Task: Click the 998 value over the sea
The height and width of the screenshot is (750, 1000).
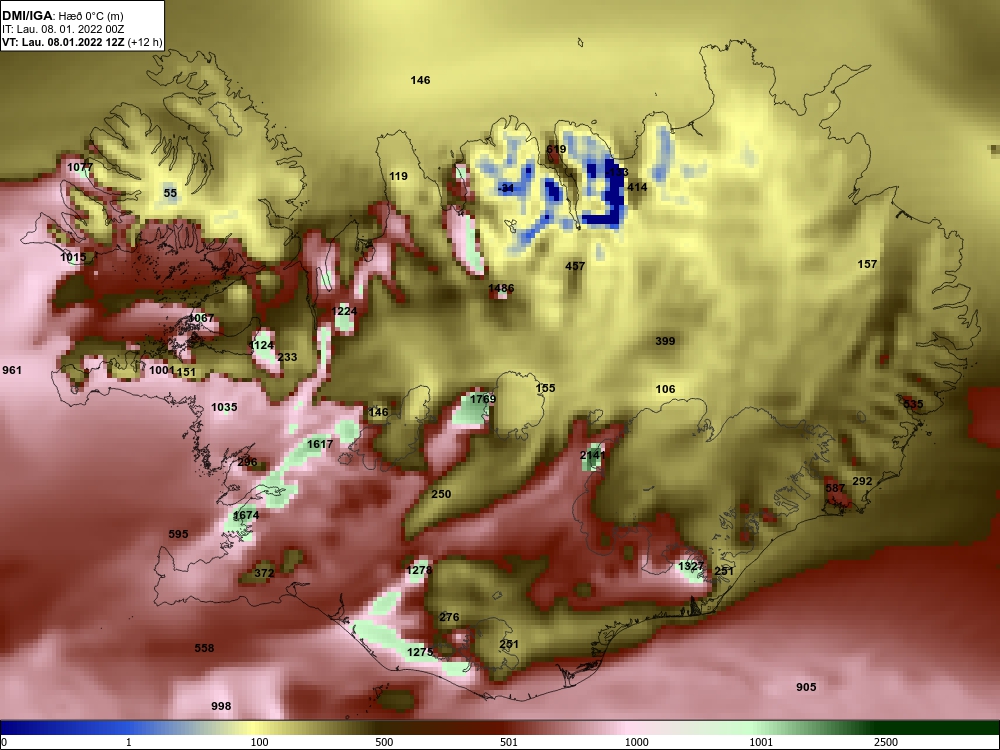Action: point(221,706)
